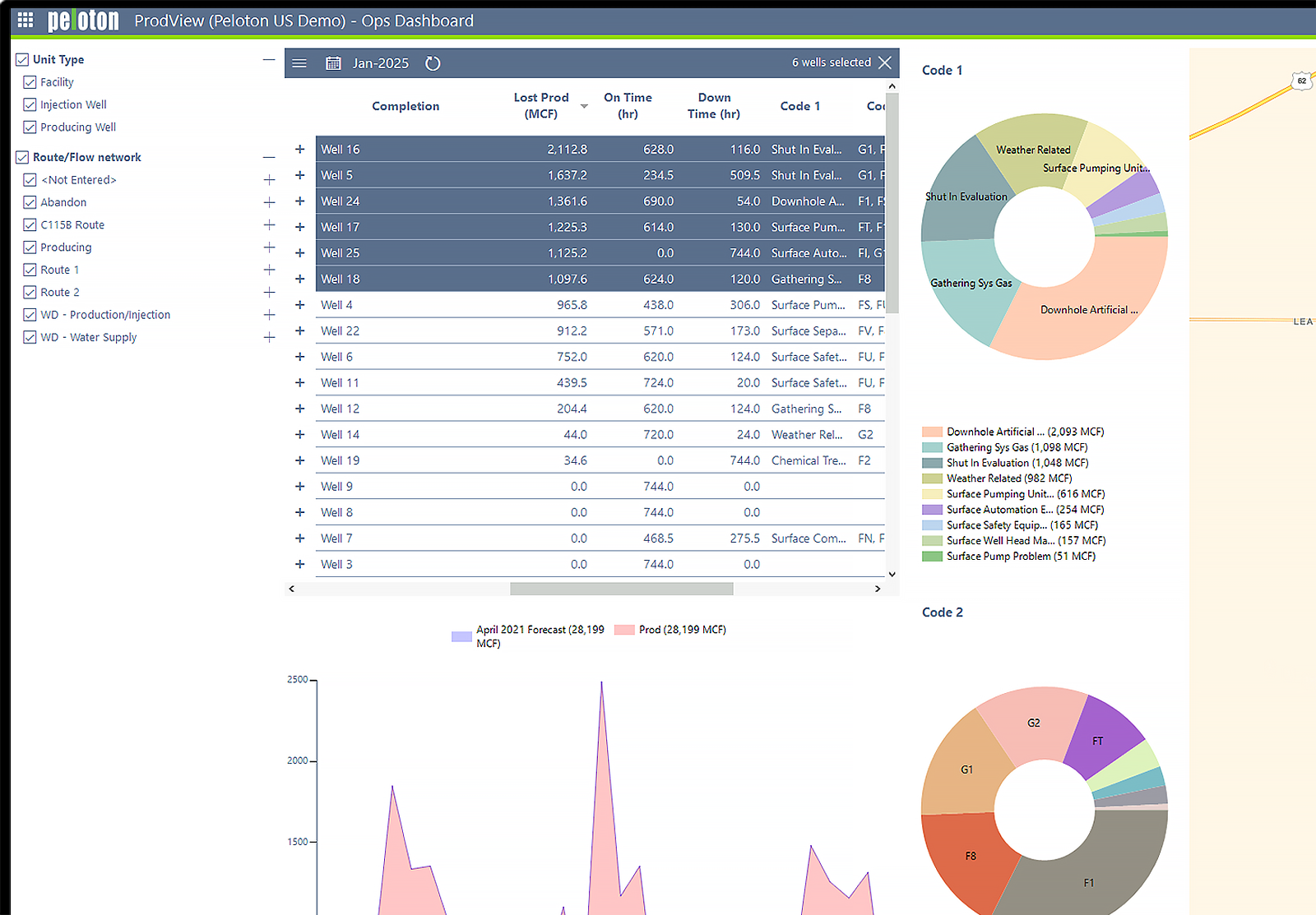Click the Completion column header
Screen dimensions: 1316x915
405,106
